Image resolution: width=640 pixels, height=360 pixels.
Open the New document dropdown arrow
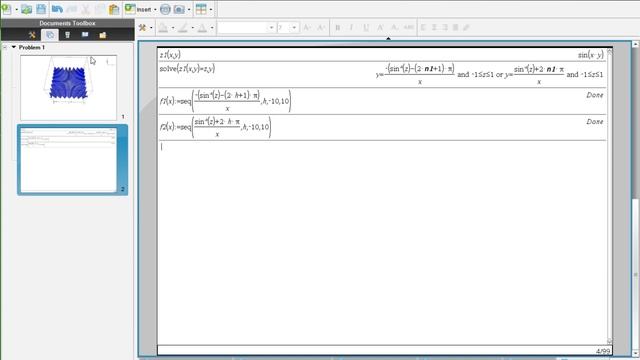pyautogui.click(x=16, y=9)
